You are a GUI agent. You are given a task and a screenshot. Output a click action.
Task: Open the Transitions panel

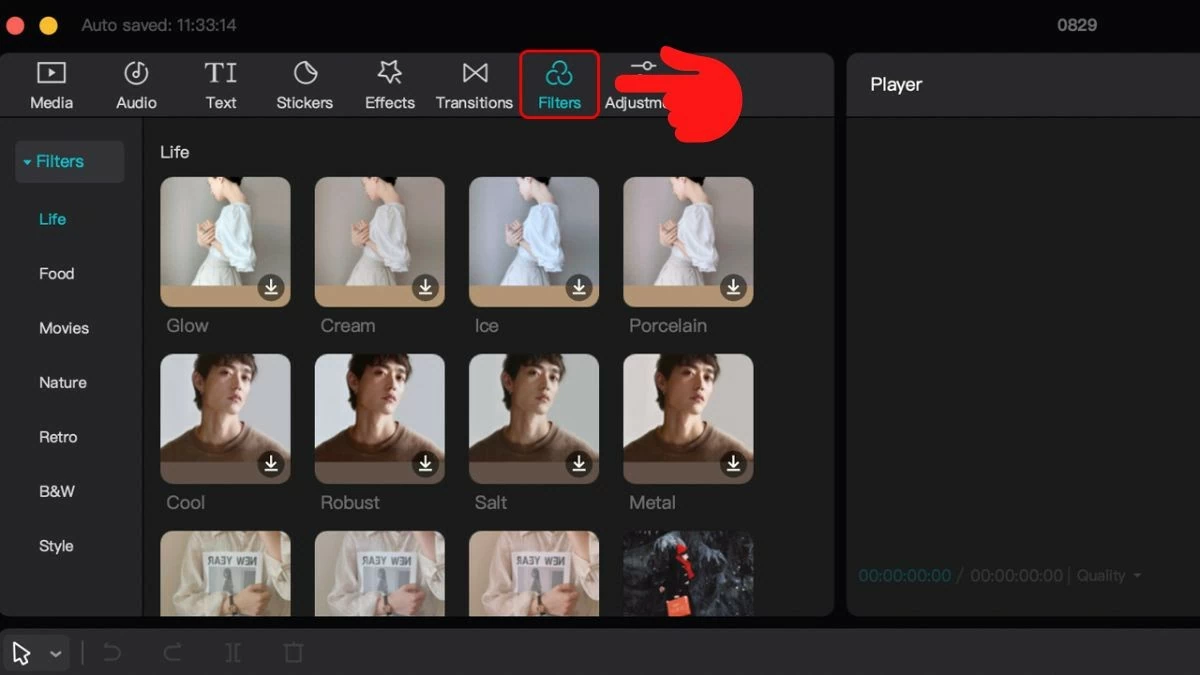click(x=474, y=84)
